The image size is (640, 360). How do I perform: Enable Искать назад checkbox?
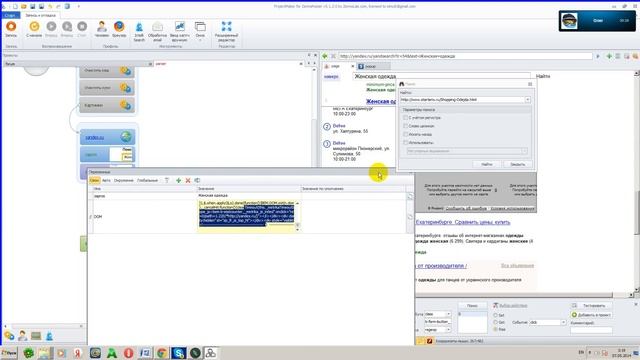tap(406, 134)
